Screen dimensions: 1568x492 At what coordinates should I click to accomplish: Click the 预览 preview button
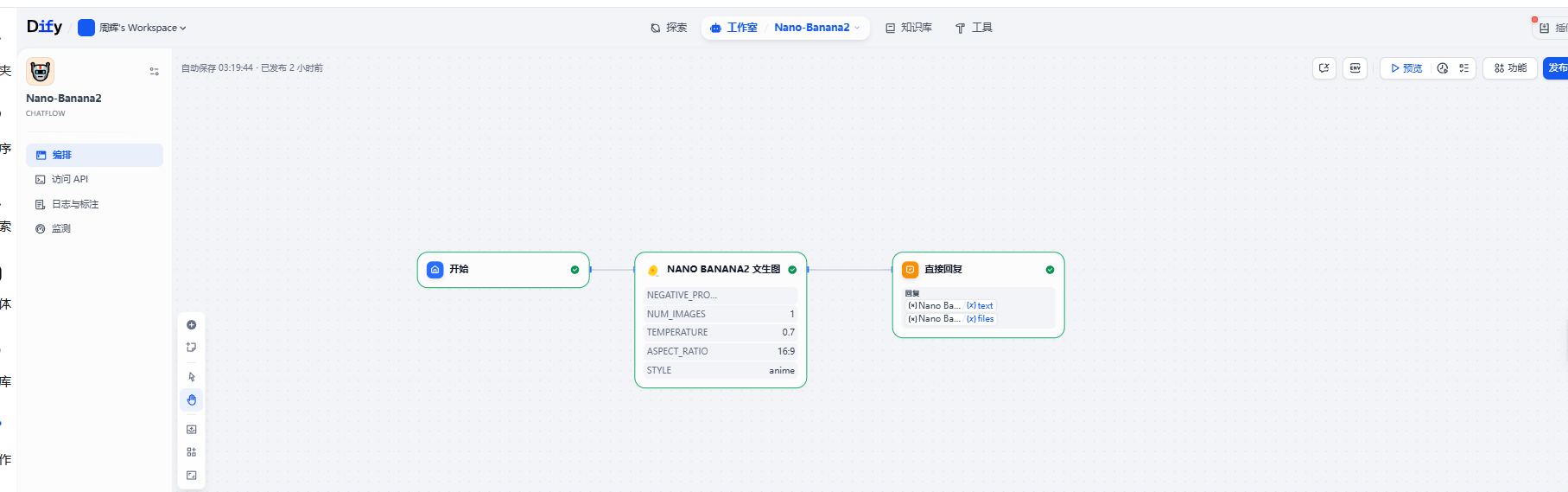click(x=1406, y=68)
